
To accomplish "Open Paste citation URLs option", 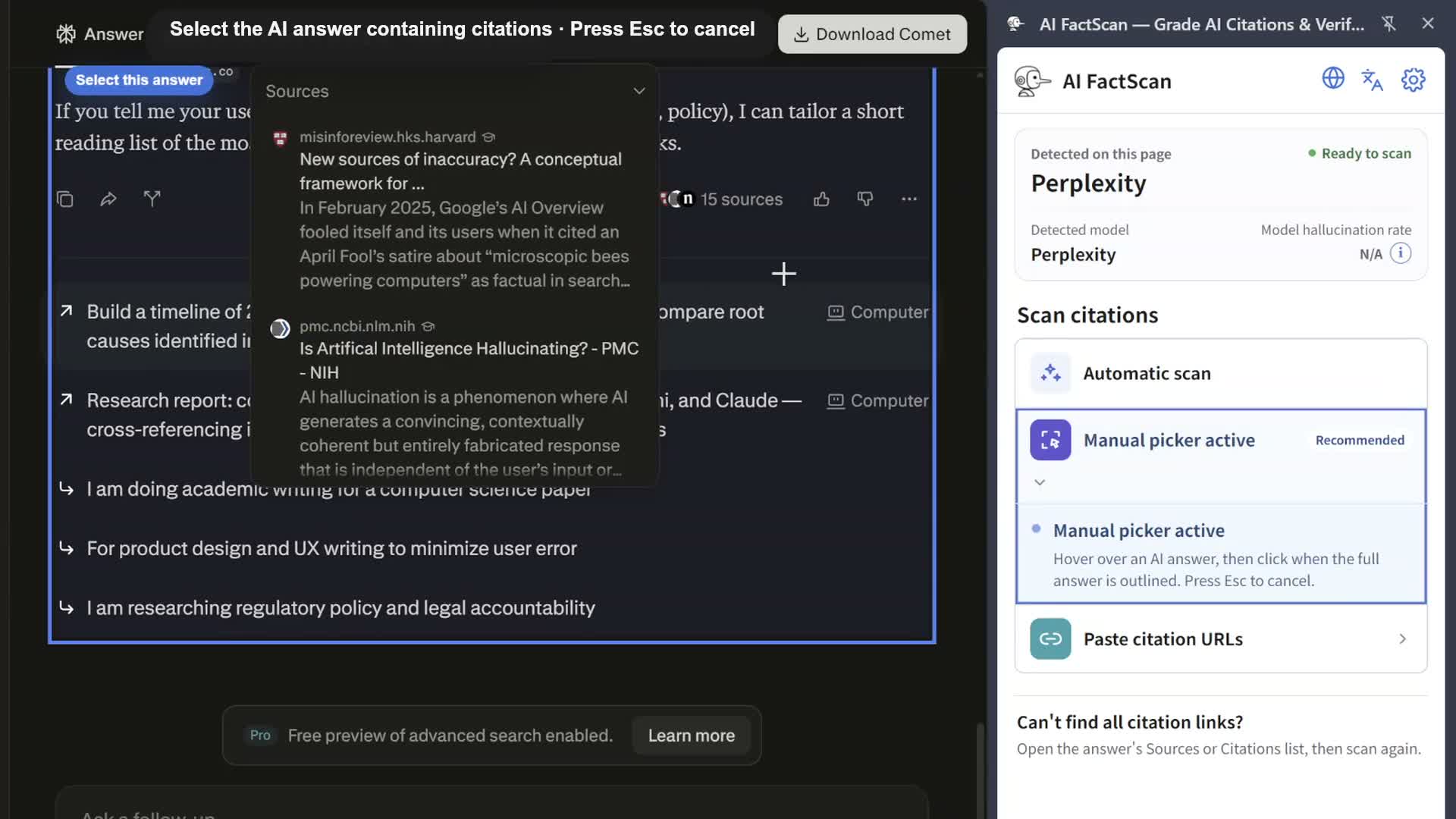I will click(x=1221, y=639).
